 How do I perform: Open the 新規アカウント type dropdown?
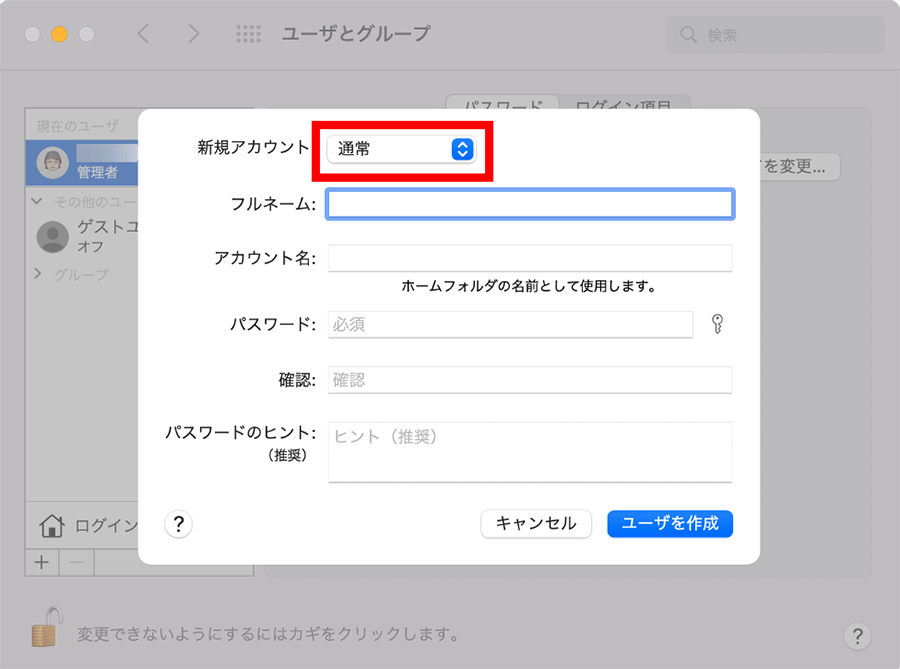click(401, 149)
